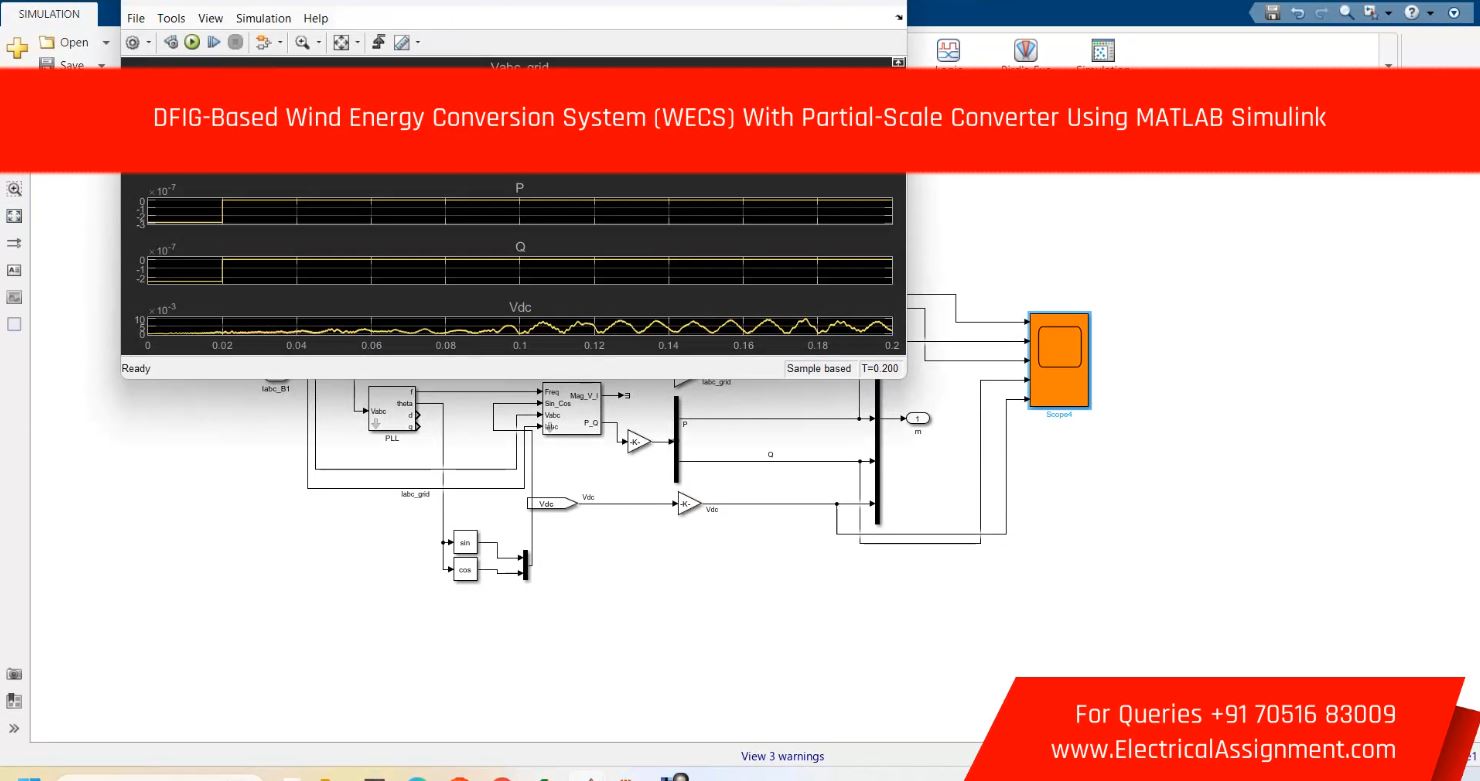Viewport: 1480px width, 781px height.
Task: Select the Fit to View palette icon
Action: (14, 215)
